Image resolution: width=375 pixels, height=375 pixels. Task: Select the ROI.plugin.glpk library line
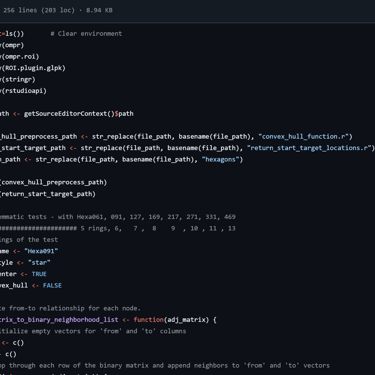coord(33,68)
